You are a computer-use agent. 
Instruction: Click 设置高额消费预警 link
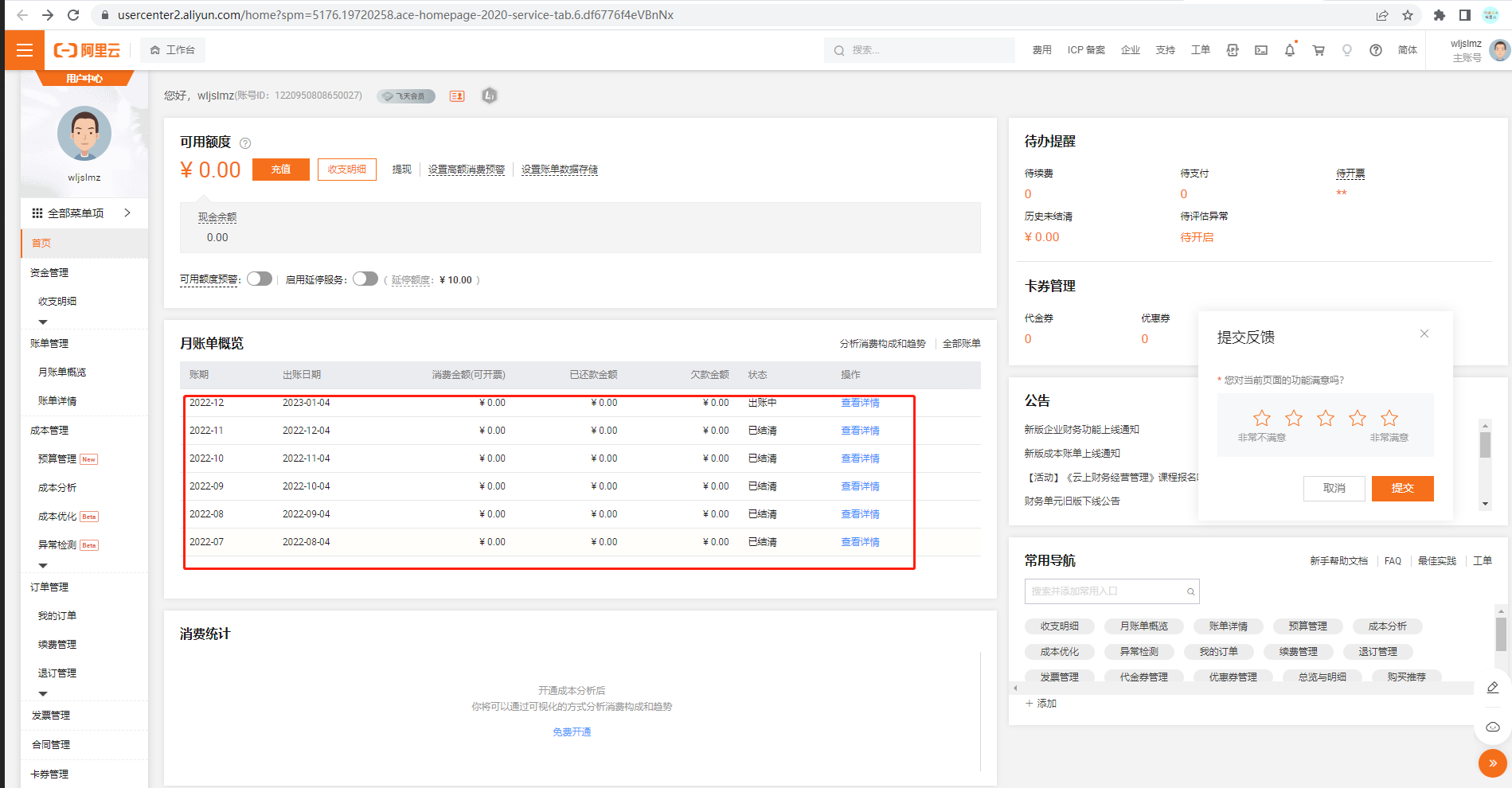click(x=467, y=170)
